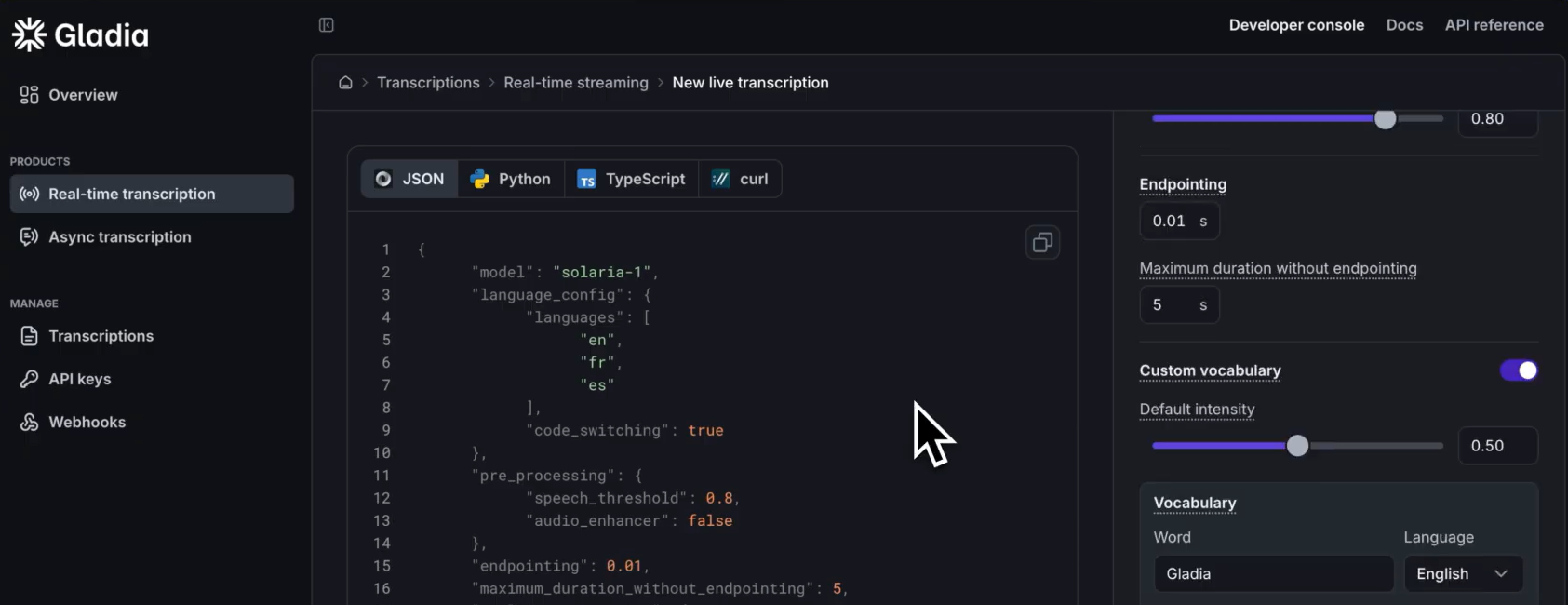This screenshot has height=605, width=1568.
Task: Click the Vocabulary heading
Action: coord(1195,504)
